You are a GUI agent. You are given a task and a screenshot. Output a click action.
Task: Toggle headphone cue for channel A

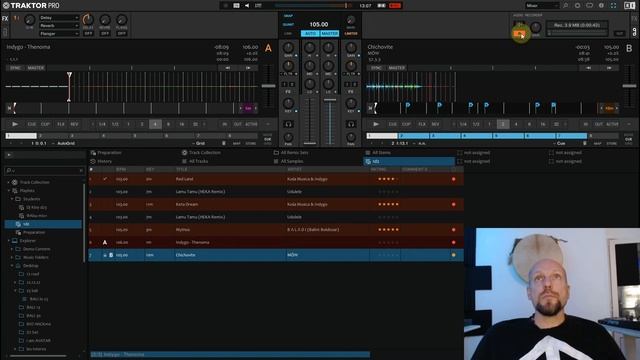(288, 124)
